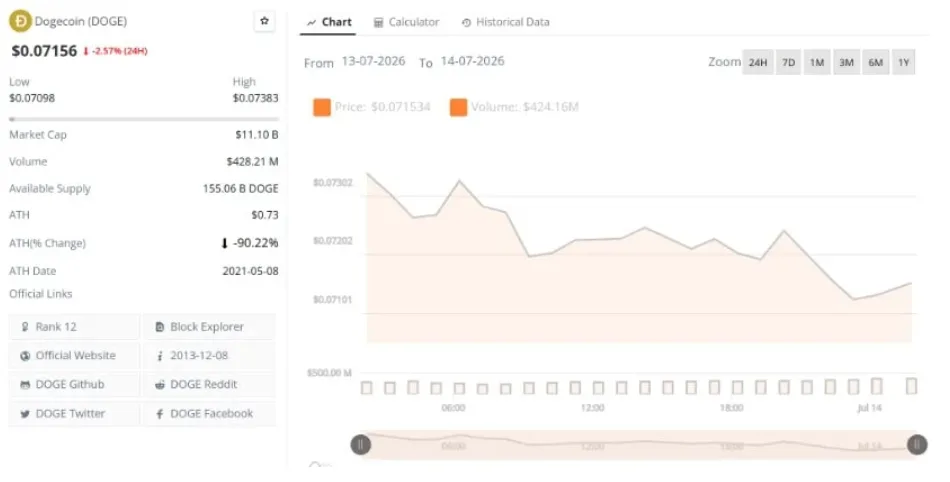This screenshot has height=482, width=950.
Task: Click the range navigator mini chart
Action: pos(639,445)
